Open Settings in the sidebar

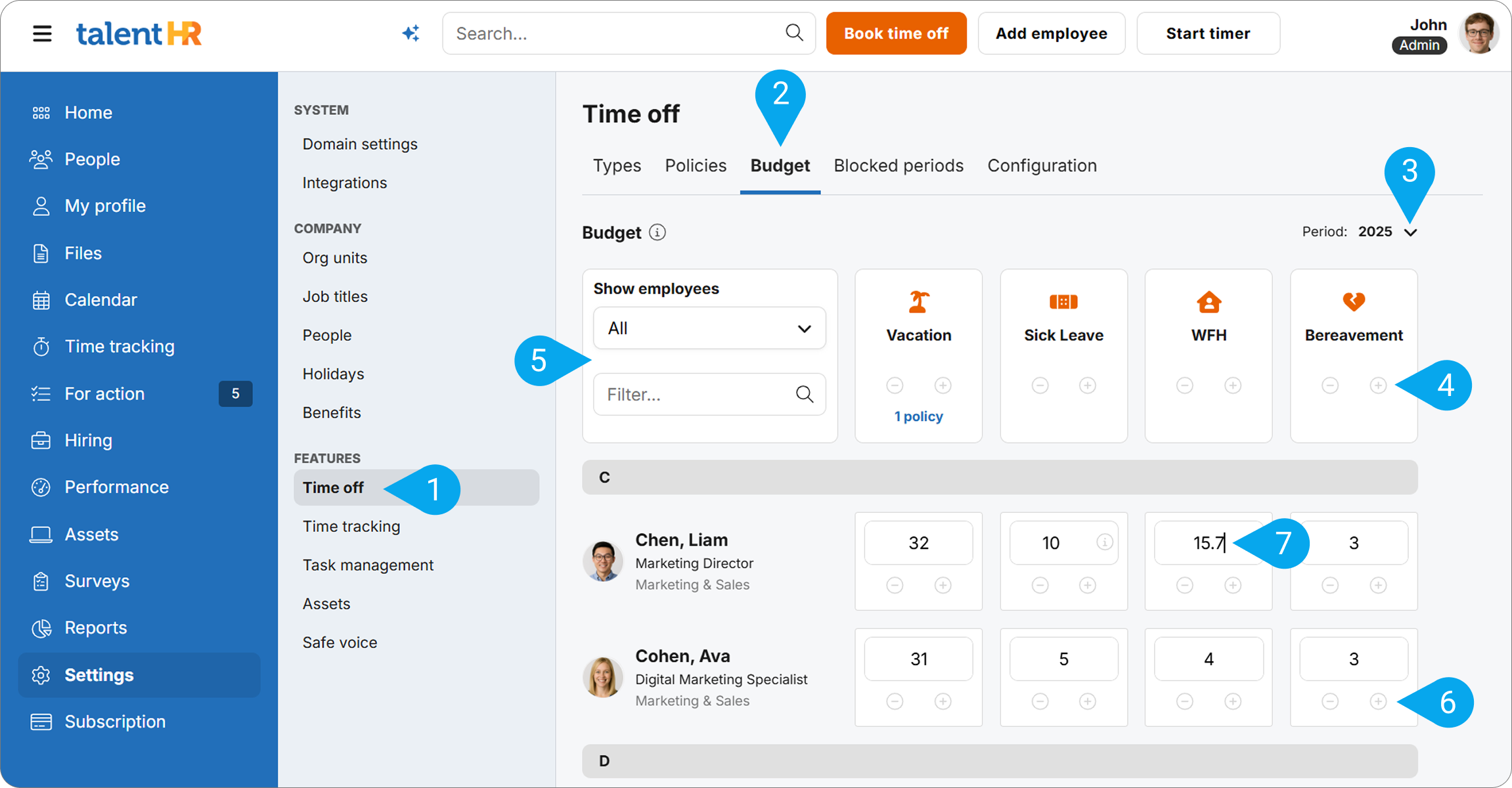point(139,674)
